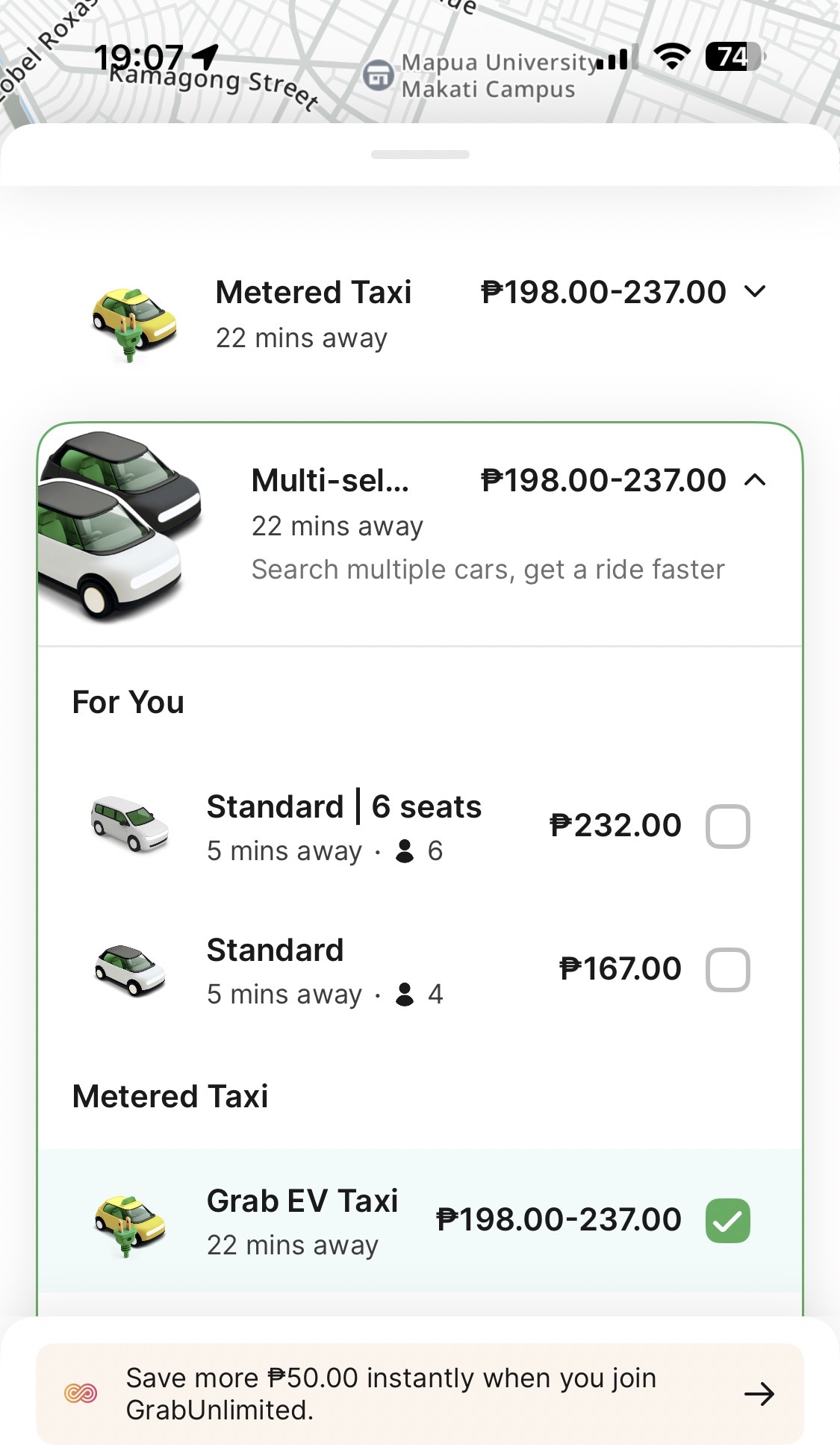
Task: Select the Metered Taxi ride option
Action: [x=314, y=293]
